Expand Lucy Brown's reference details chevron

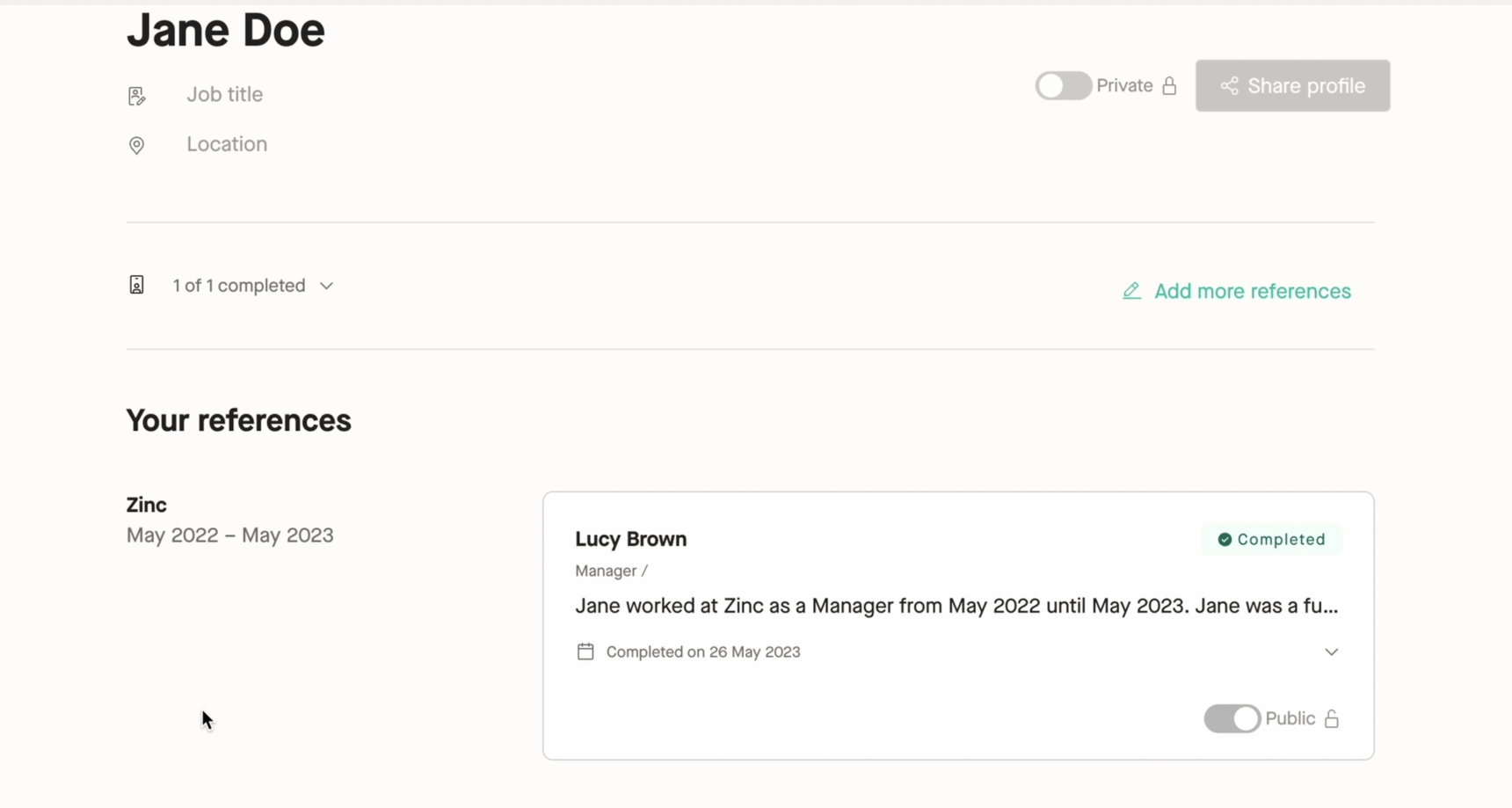tap(1331, 651)
